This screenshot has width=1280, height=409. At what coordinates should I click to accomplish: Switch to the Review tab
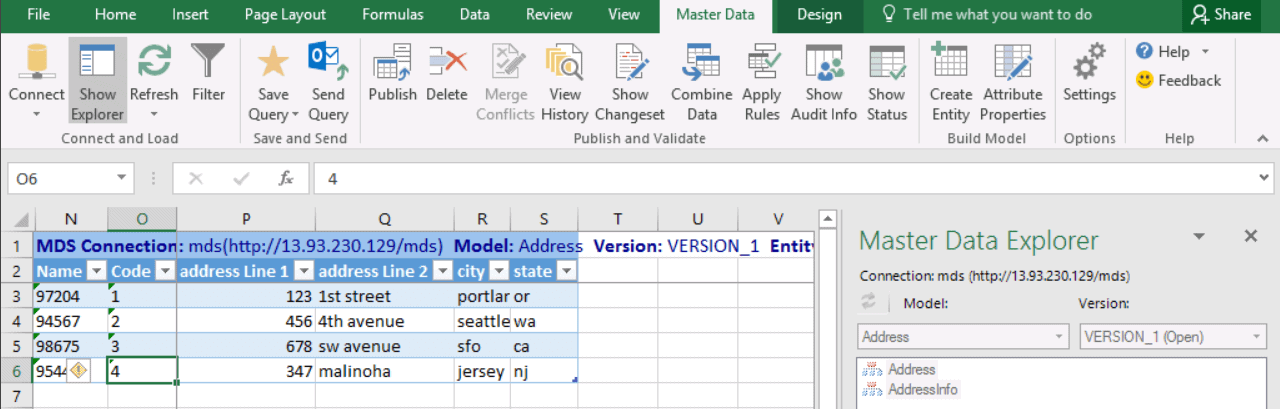(x=549, y=15)
